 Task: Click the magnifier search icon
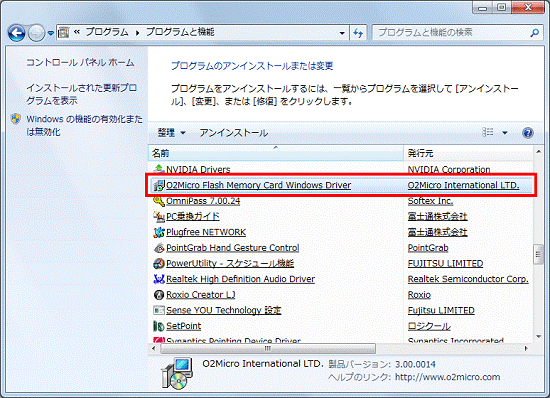click(x=535, y=33)
